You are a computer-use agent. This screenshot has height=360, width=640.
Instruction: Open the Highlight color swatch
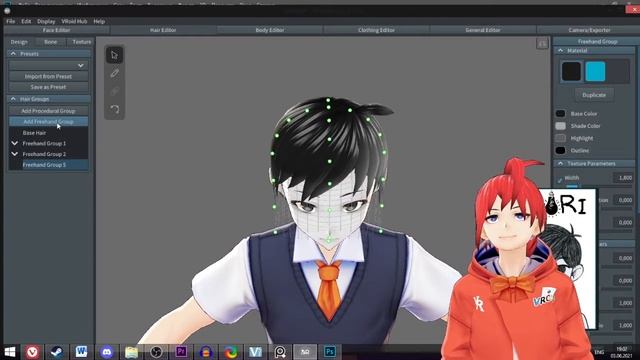[560, 138]
